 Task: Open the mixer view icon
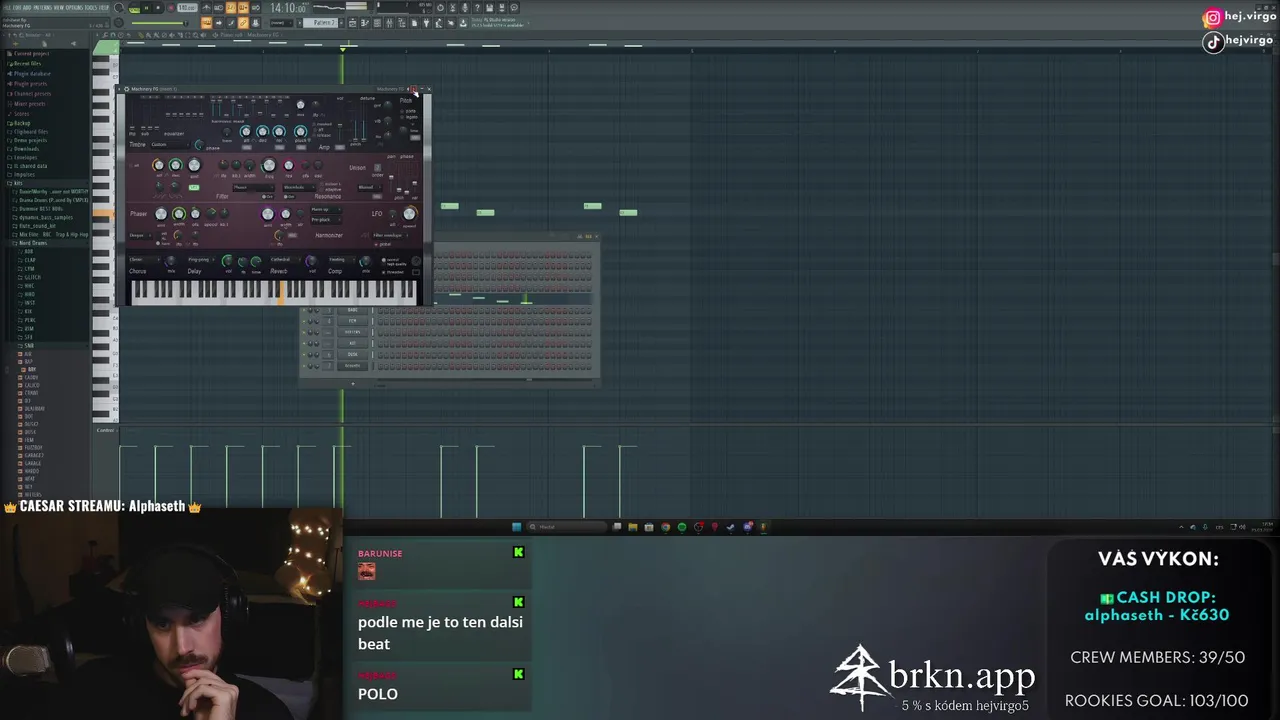pyautogui.click(x=389, y=22)
